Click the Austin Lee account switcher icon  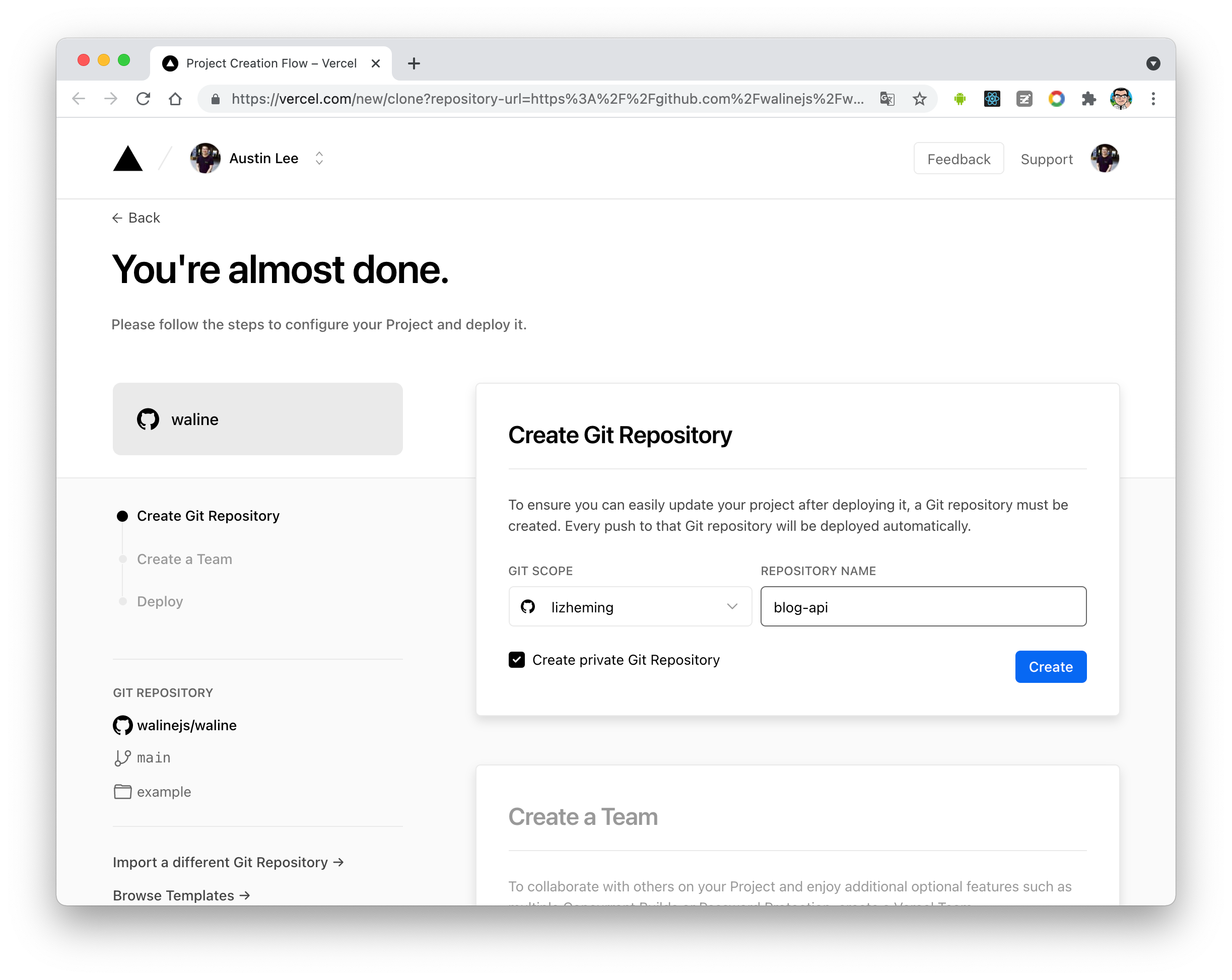click(319, 158)
